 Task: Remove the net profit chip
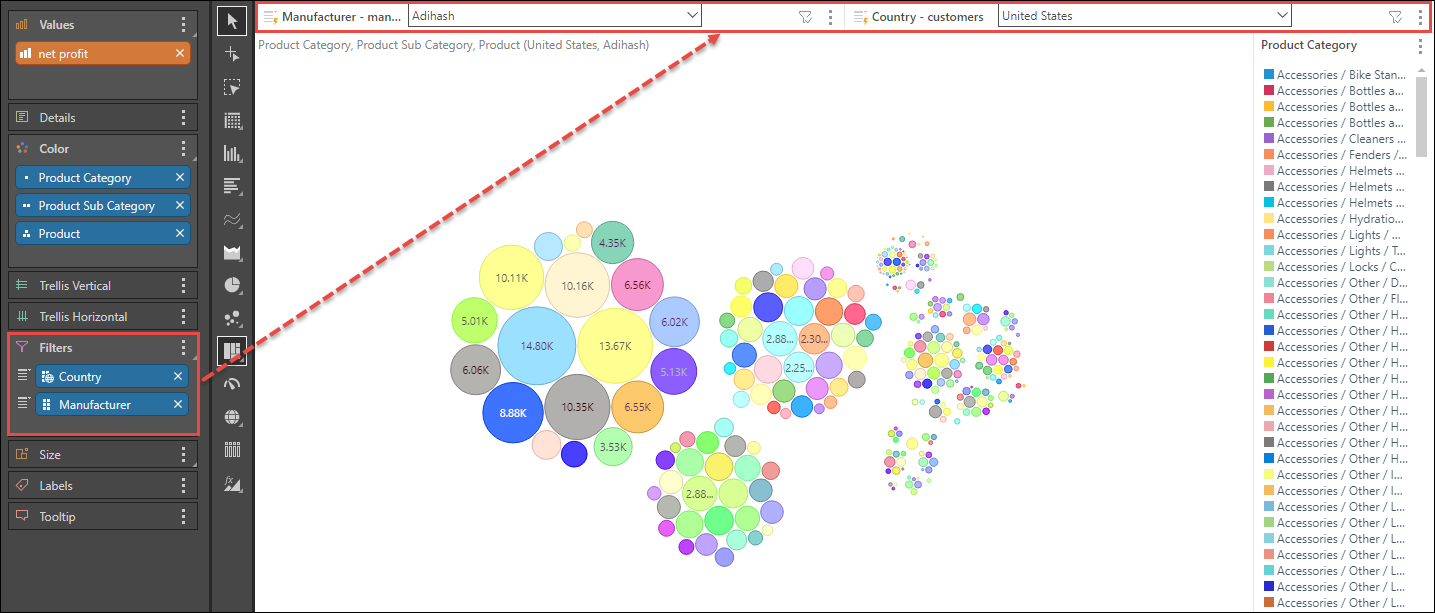tap(180, 54)
